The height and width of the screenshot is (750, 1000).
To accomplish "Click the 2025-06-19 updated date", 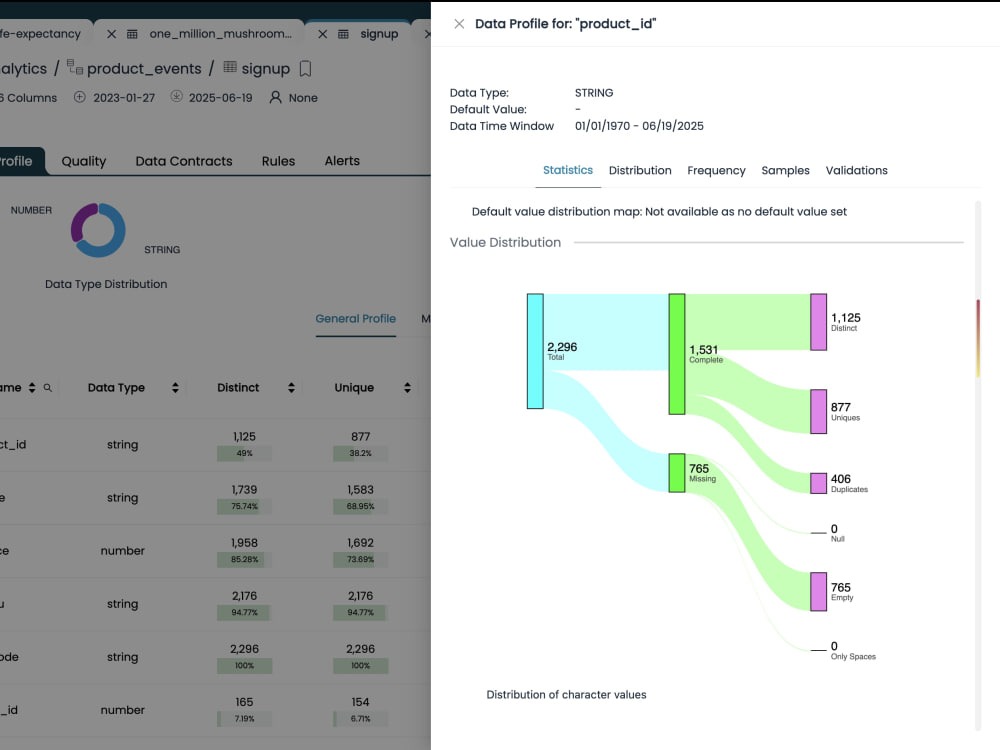I will 221,98.
